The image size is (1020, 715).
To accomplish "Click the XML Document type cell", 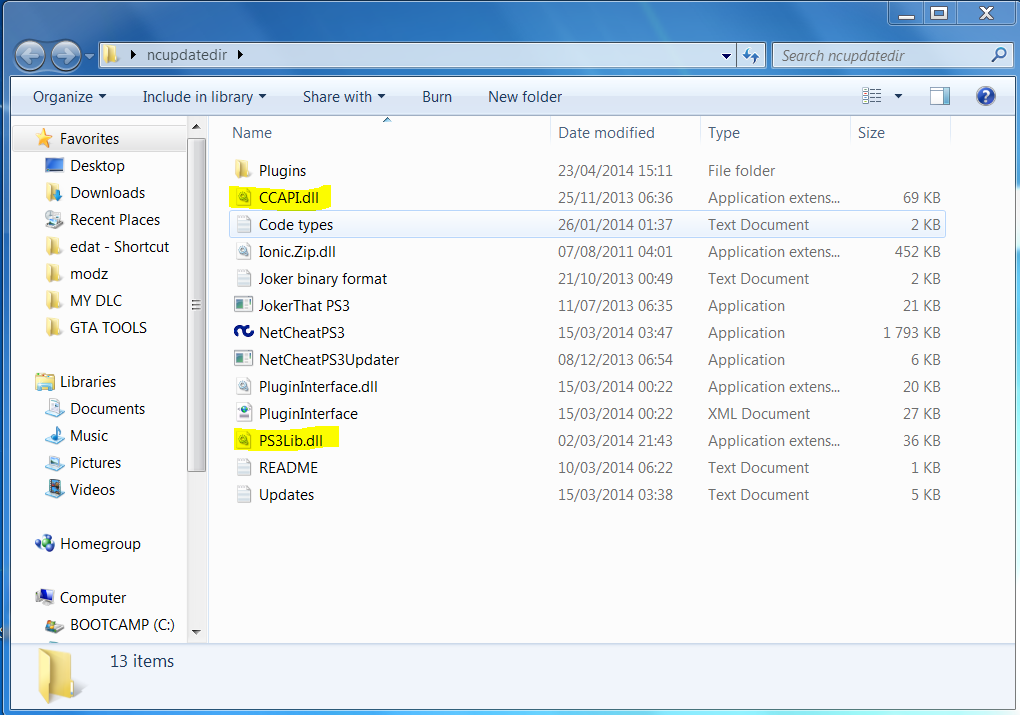I will (758, 414).
